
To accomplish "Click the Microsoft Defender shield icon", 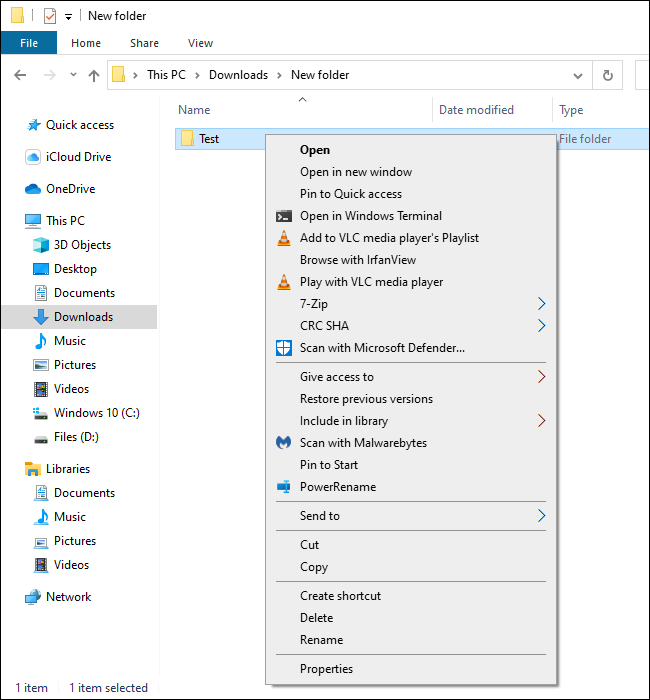I will (x=284, y=348).
